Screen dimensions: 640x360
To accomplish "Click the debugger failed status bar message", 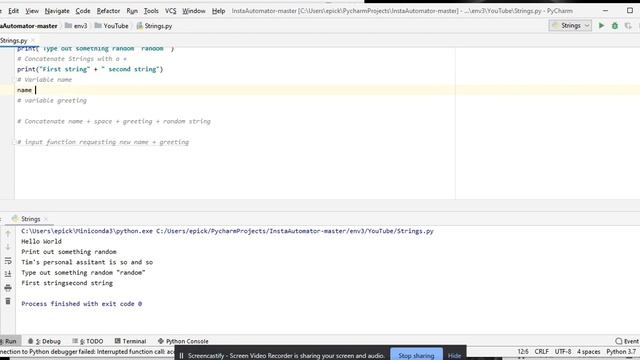I will (87, 351).
